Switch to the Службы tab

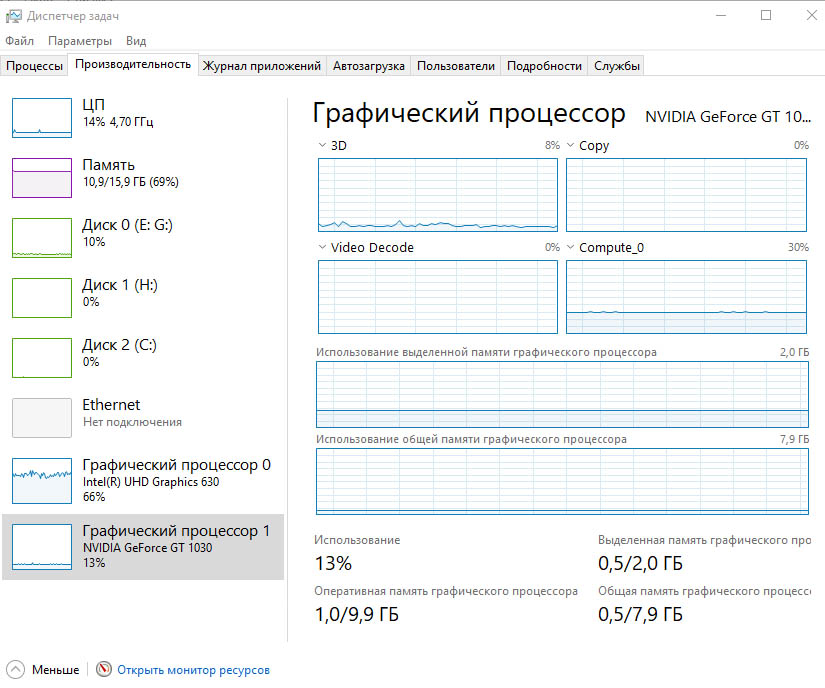[x=617, y=66]
